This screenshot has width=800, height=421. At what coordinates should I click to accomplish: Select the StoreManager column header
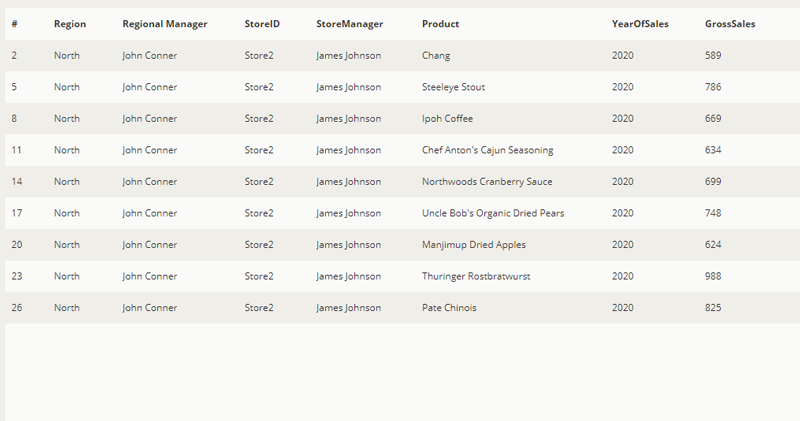click(x=349, y=24)
